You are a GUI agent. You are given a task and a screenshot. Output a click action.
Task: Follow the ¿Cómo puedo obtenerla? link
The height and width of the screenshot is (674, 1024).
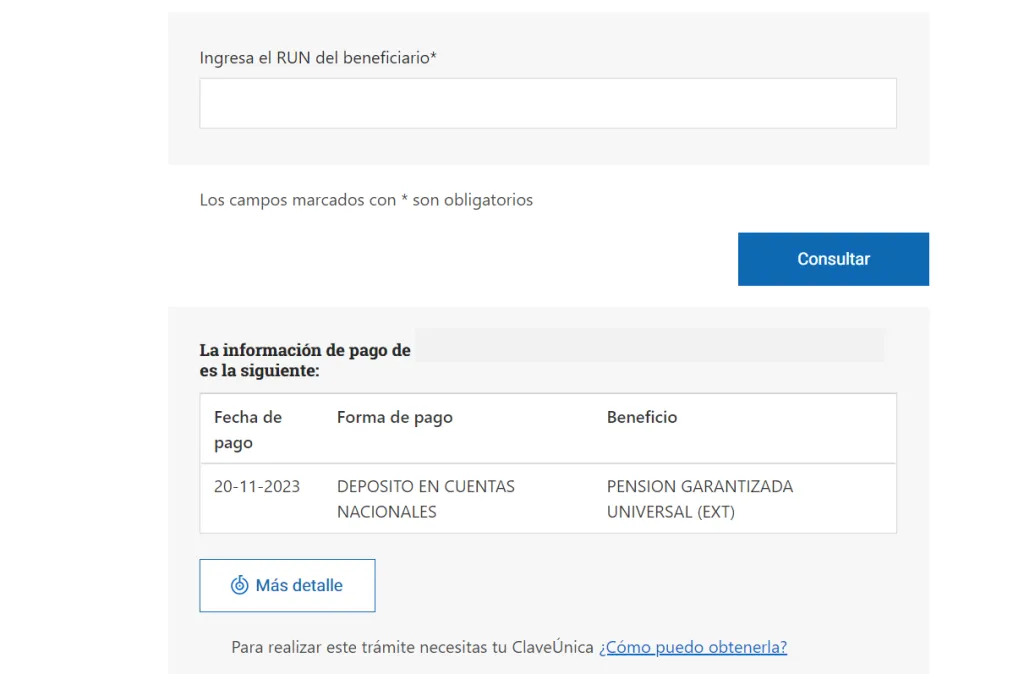point(692,647)
